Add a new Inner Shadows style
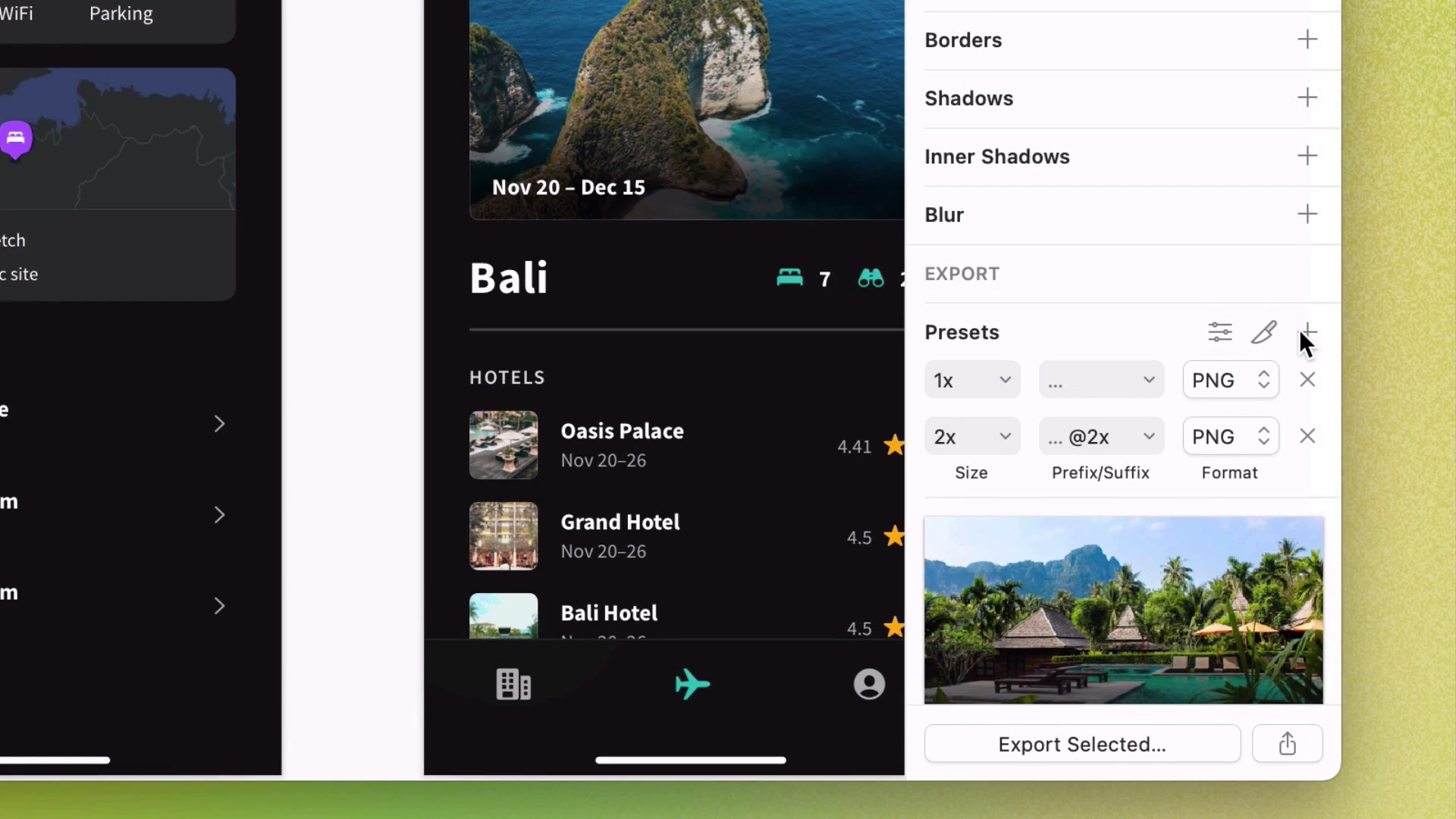The image size is (1456, 819). [x=1307, y=156]
